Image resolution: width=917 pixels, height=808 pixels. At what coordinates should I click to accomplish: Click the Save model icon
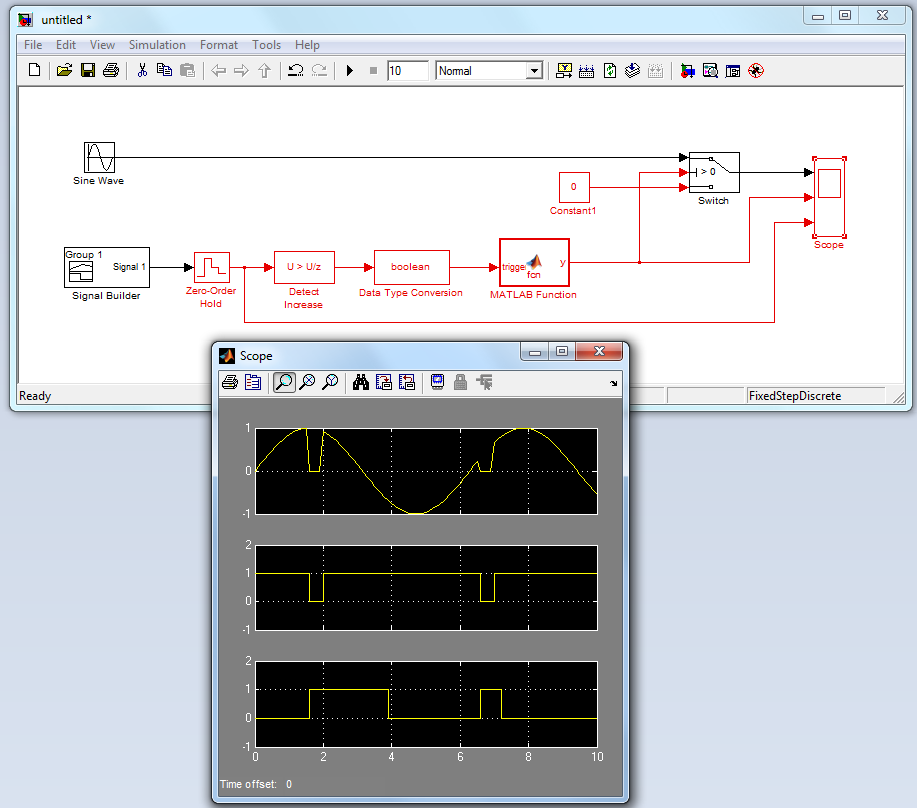coord(88,71)
